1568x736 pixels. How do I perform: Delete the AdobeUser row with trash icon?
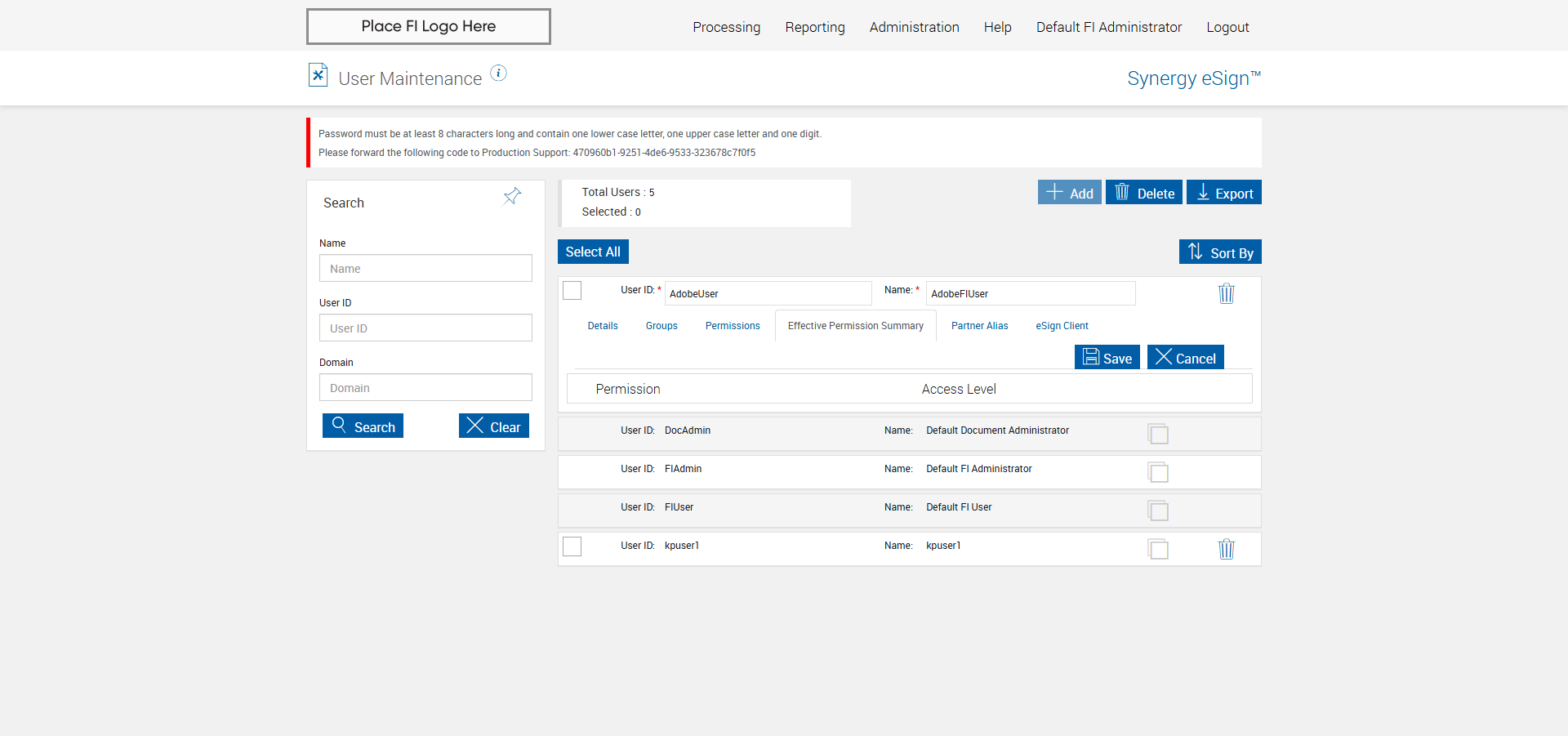(1226, 293)
